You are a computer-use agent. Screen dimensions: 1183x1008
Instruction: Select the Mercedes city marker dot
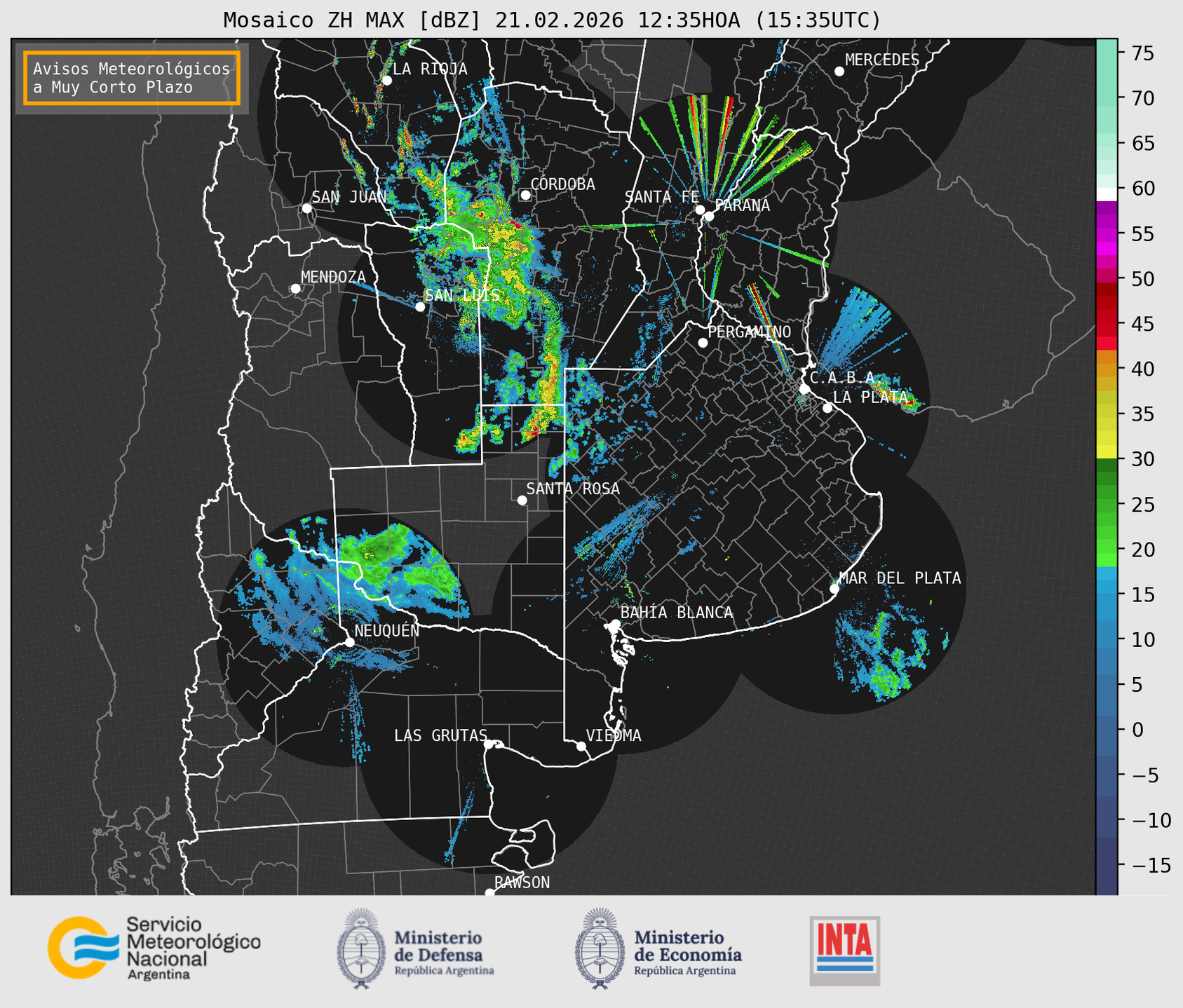839,71
